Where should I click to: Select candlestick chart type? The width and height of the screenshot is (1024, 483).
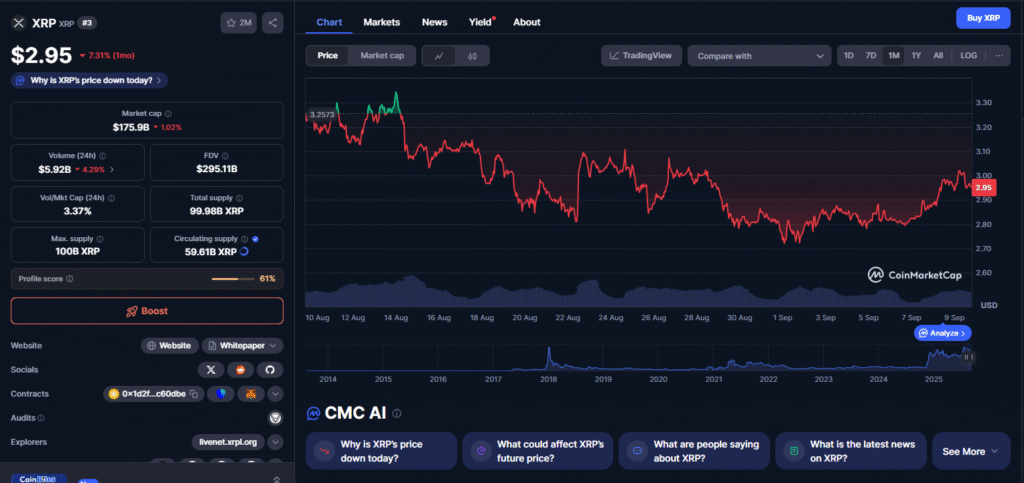click(x=472, y=56)
